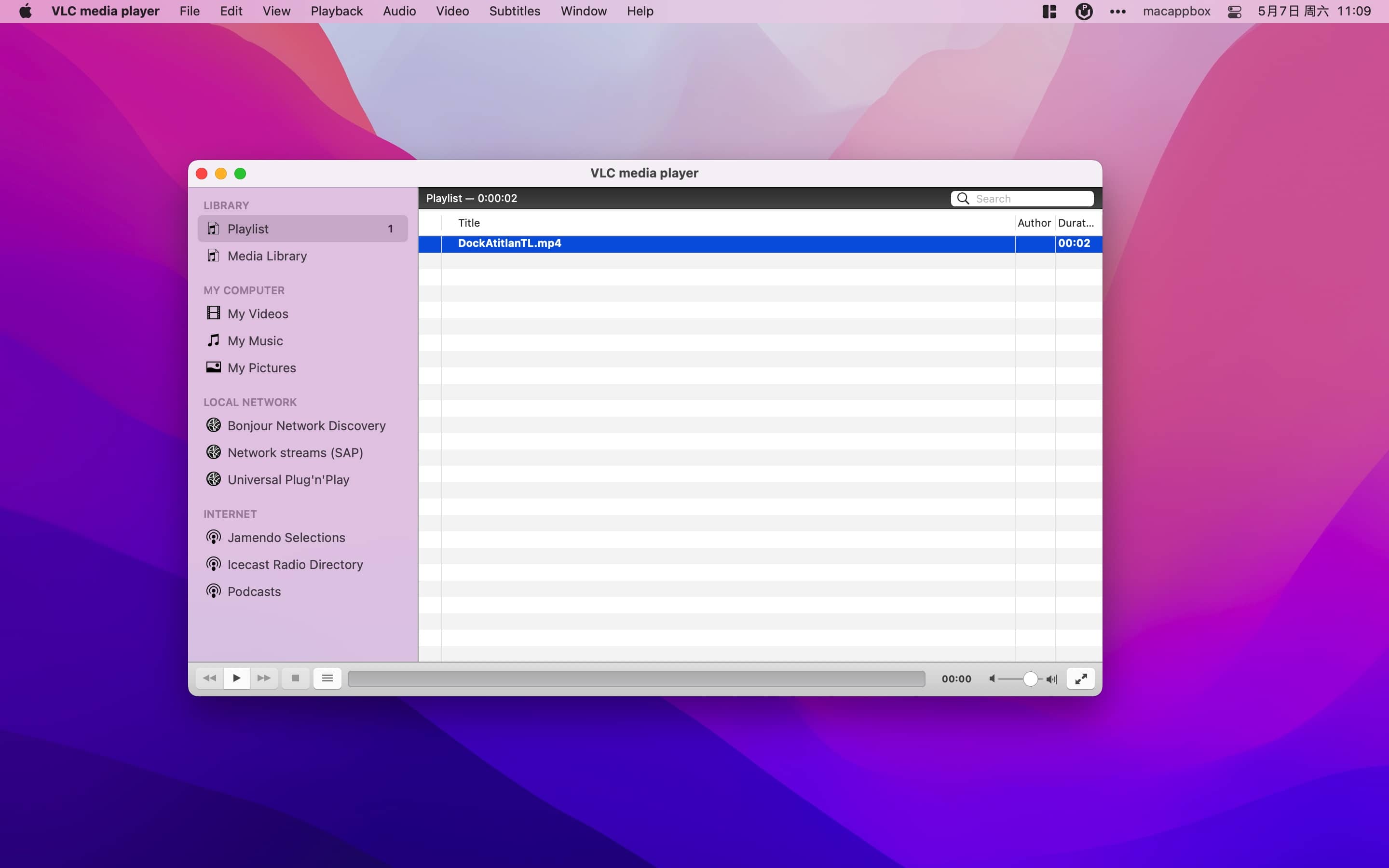Click the Next/fast-forward button
This screenshot has width=1389, height=868.
coord(264,678)
